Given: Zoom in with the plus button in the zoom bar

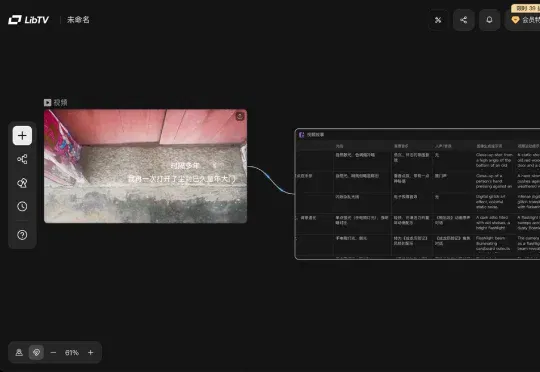Looking at the screenshot, I should (91, 352).
